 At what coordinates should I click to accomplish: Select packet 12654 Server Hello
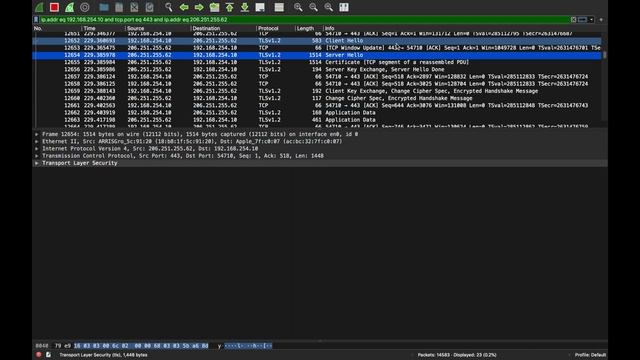317,55
